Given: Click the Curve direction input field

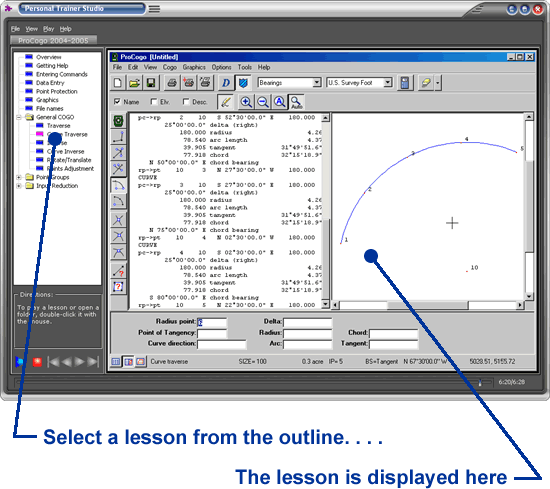Looking at the screenshot, I should pos(221,344).
